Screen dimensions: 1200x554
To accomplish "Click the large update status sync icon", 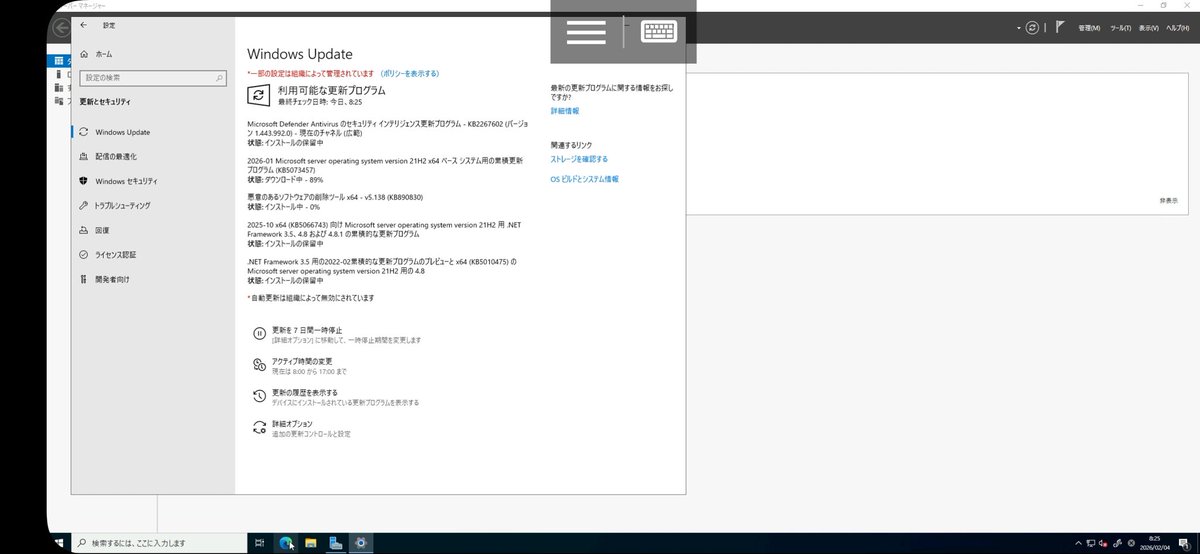I will point(258,95).
